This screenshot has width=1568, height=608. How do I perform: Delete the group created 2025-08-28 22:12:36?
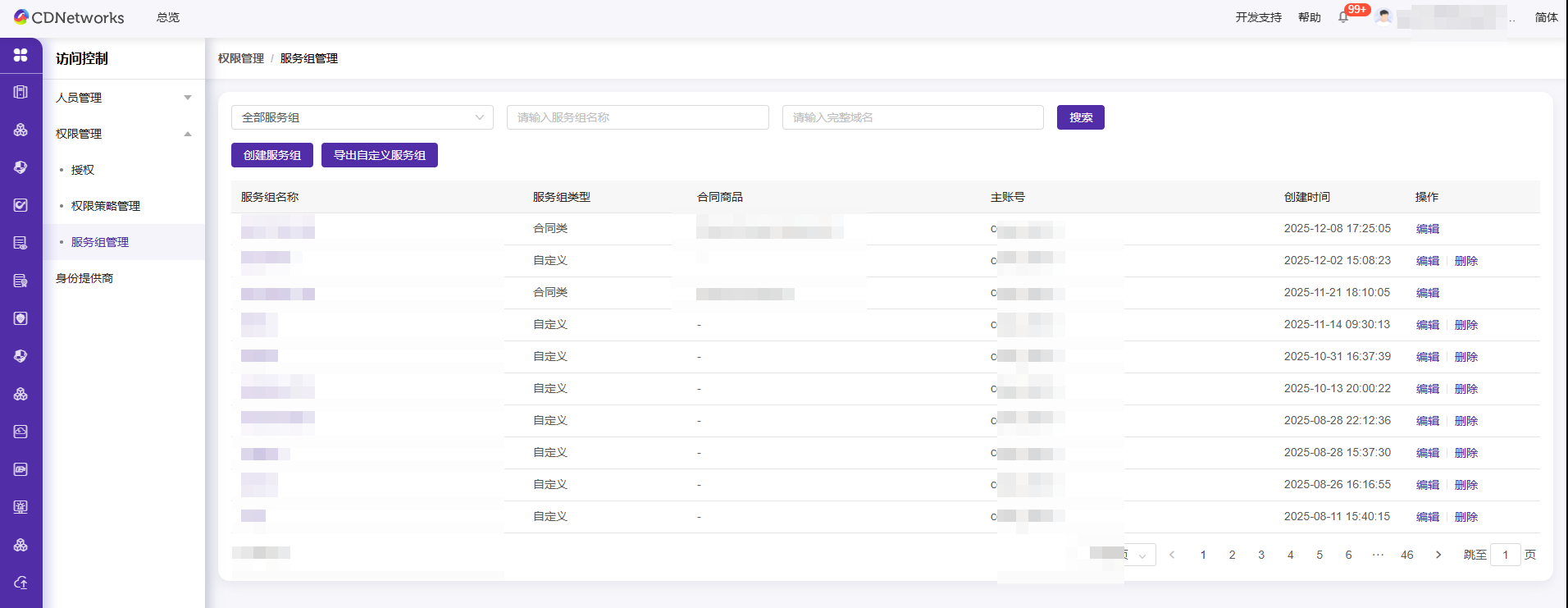pyautogui.click(x=1466, y=421)
